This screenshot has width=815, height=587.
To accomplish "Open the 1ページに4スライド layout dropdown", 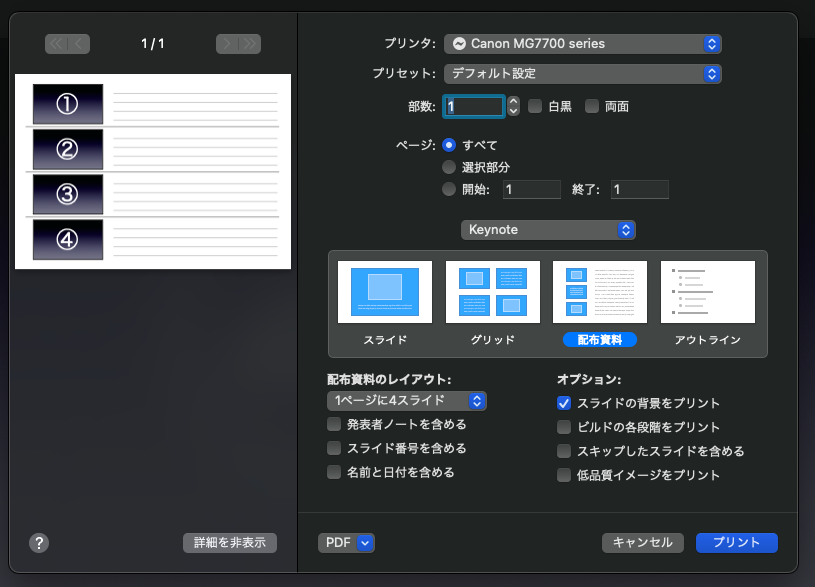I will click(407, 401).
